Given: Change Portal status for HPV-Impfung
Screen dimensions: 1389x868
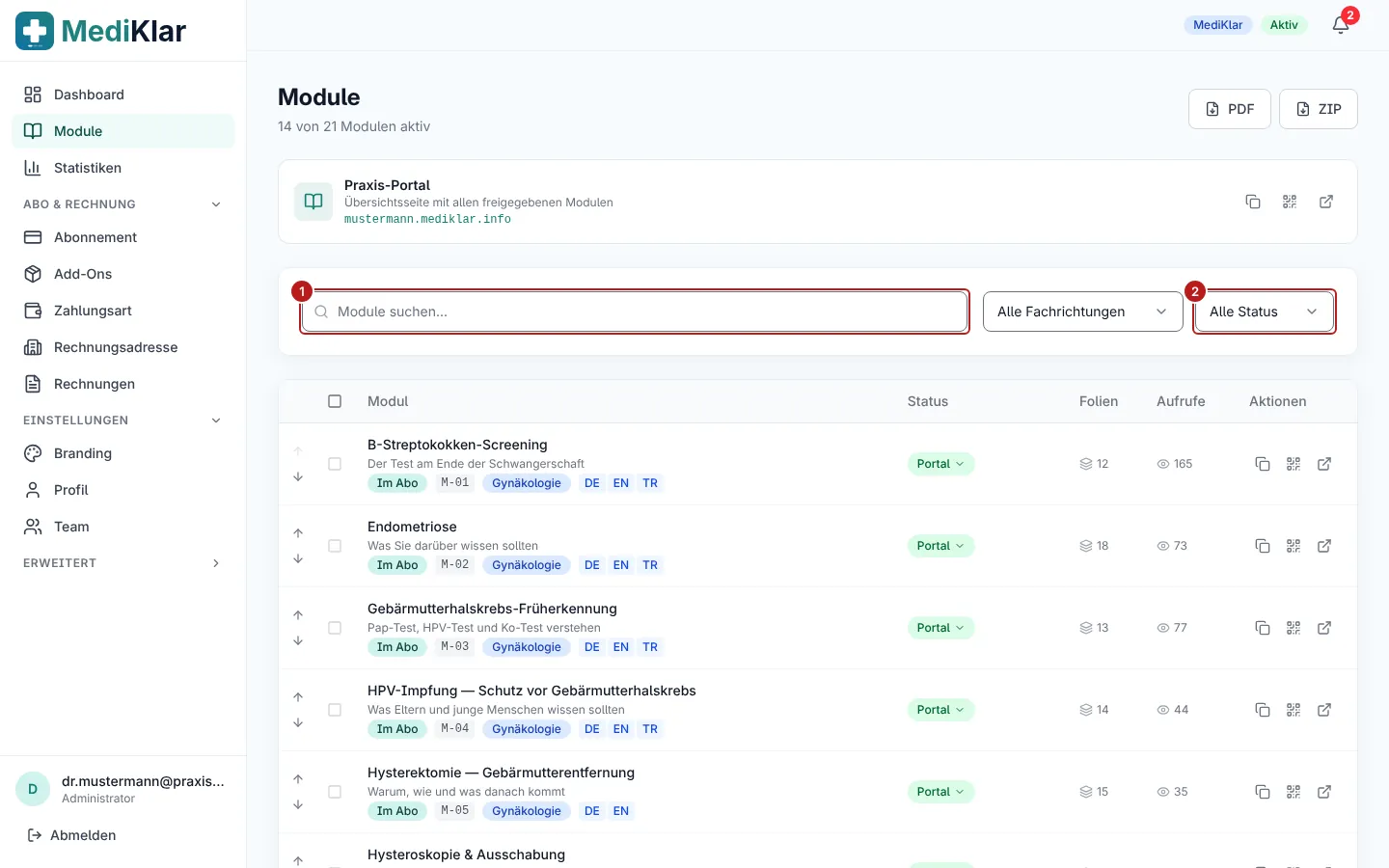Looking at the screenshot, I should click(x=940, y=710).
